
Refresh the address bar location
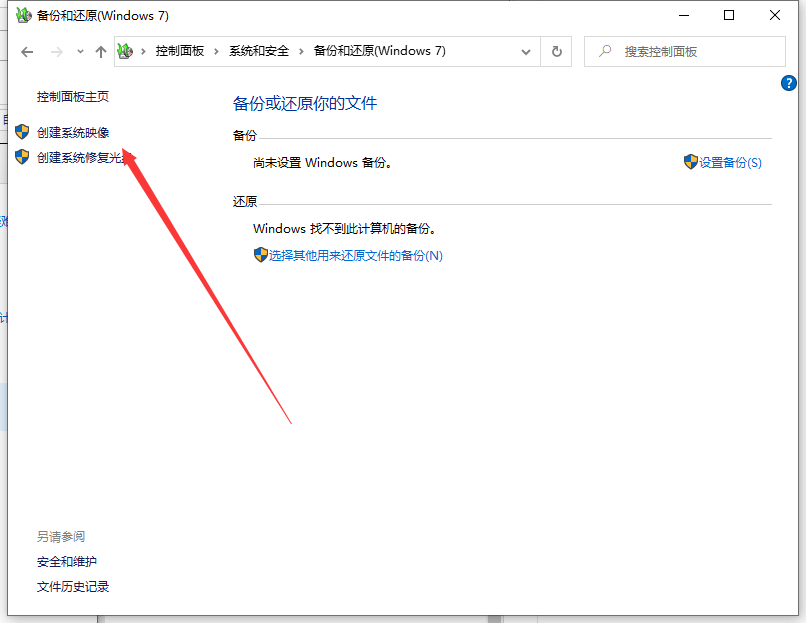click(556, 51)
